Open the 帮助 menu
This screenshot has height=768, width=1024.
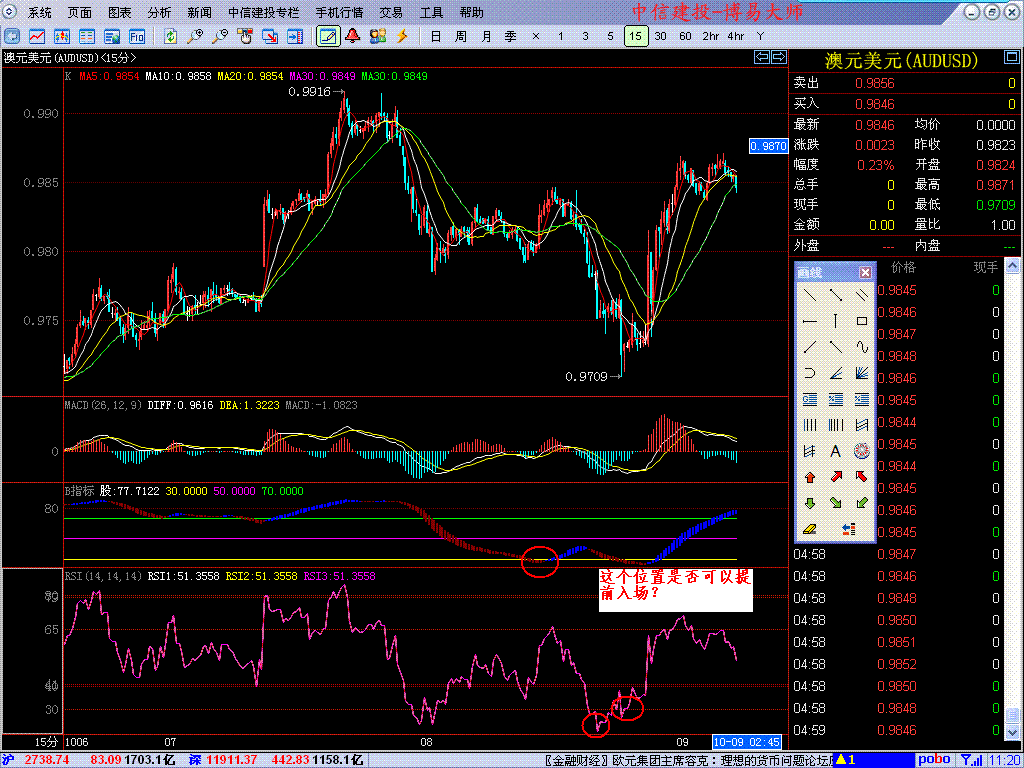tap(472, 12)
